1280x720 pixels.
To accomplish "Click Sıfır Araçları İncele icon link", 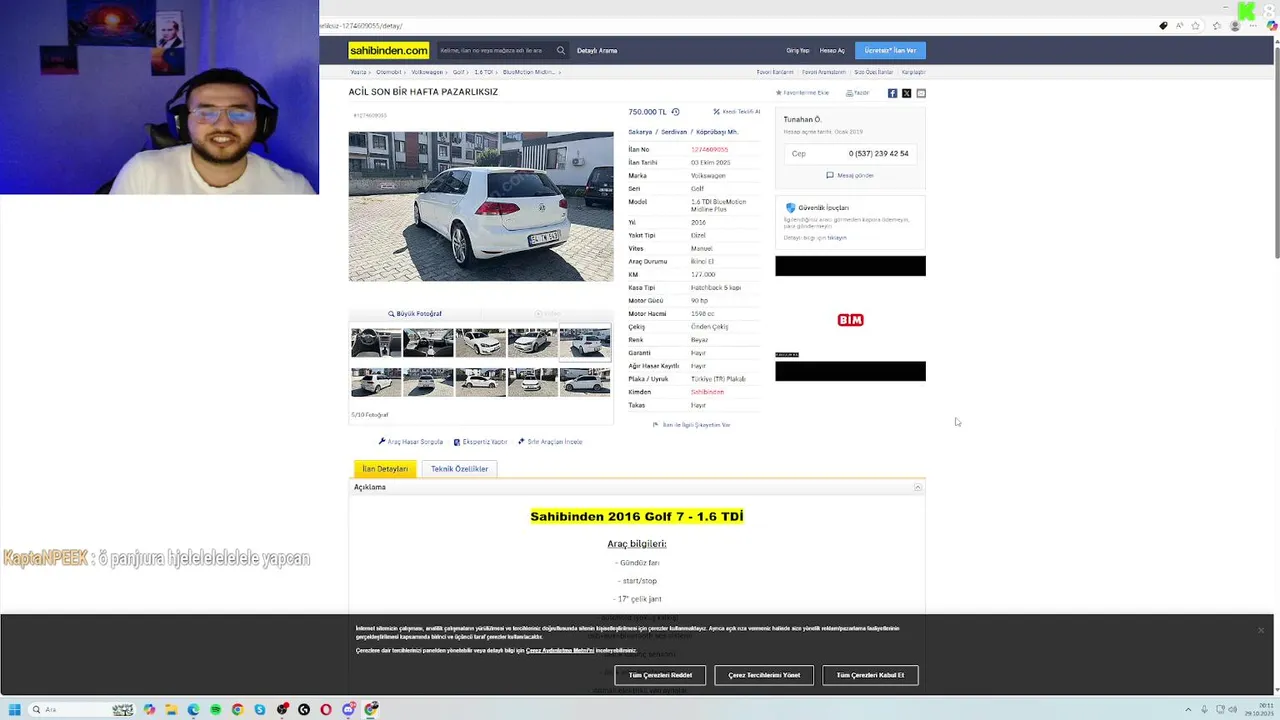I will [x=550, y=442].
